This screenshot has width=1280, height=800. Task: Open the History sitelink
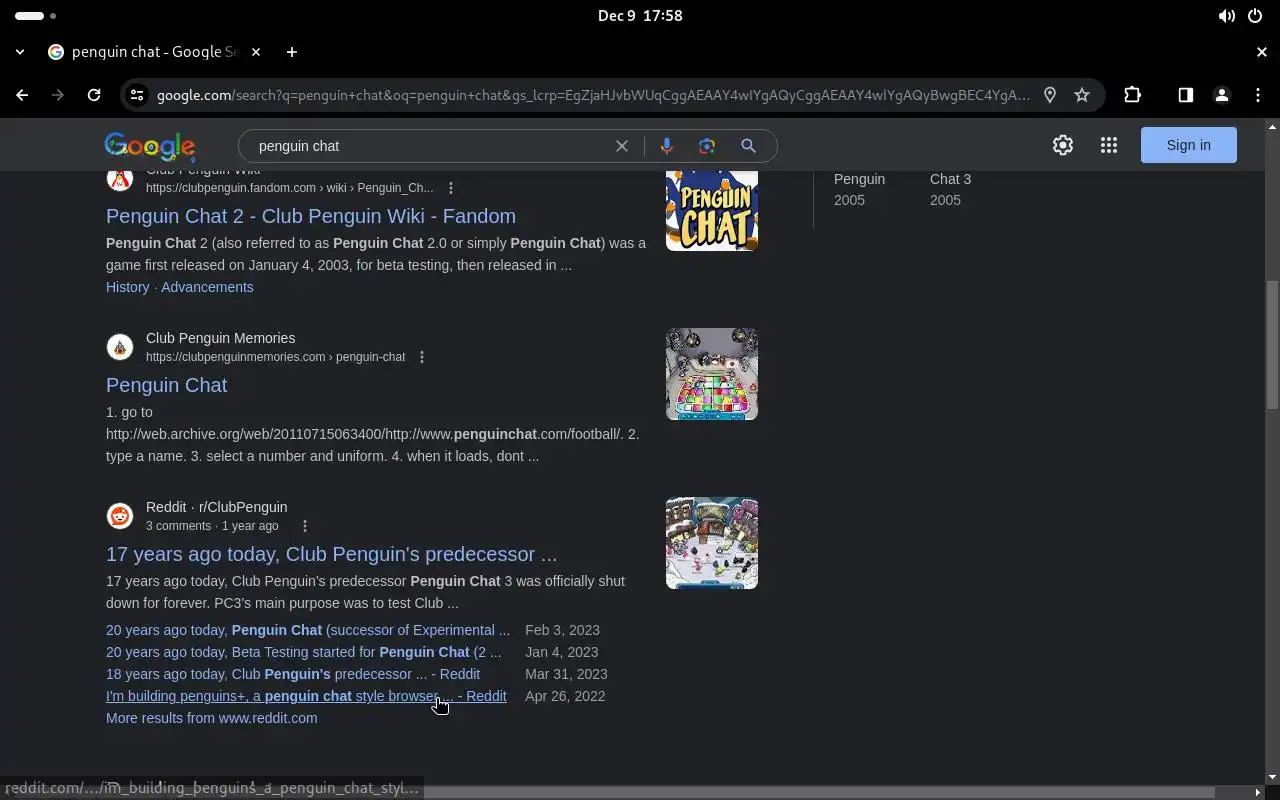coord(127,287)
